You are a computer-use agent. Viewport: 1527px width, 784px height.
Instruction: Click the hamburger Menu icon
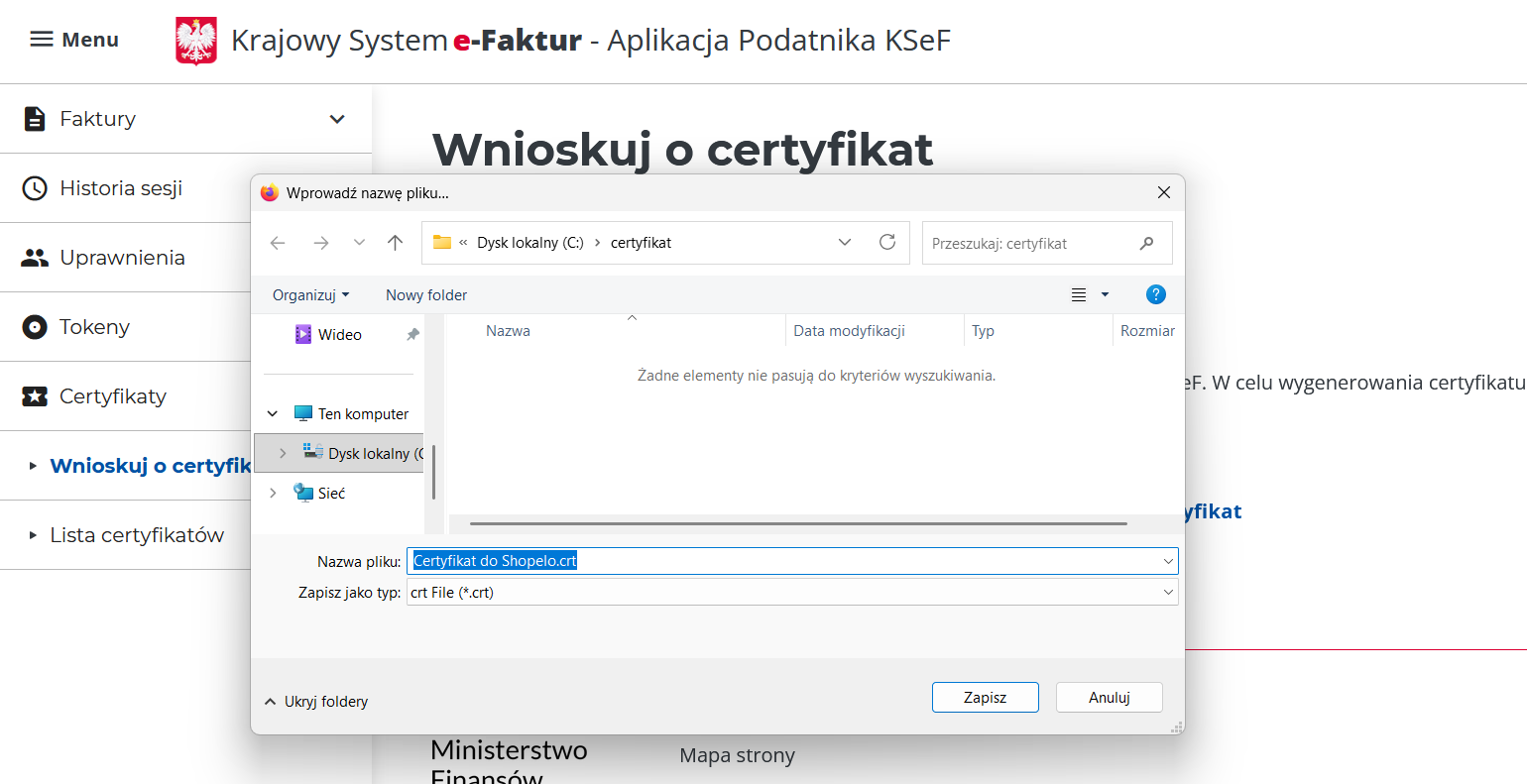pos(41,40)
